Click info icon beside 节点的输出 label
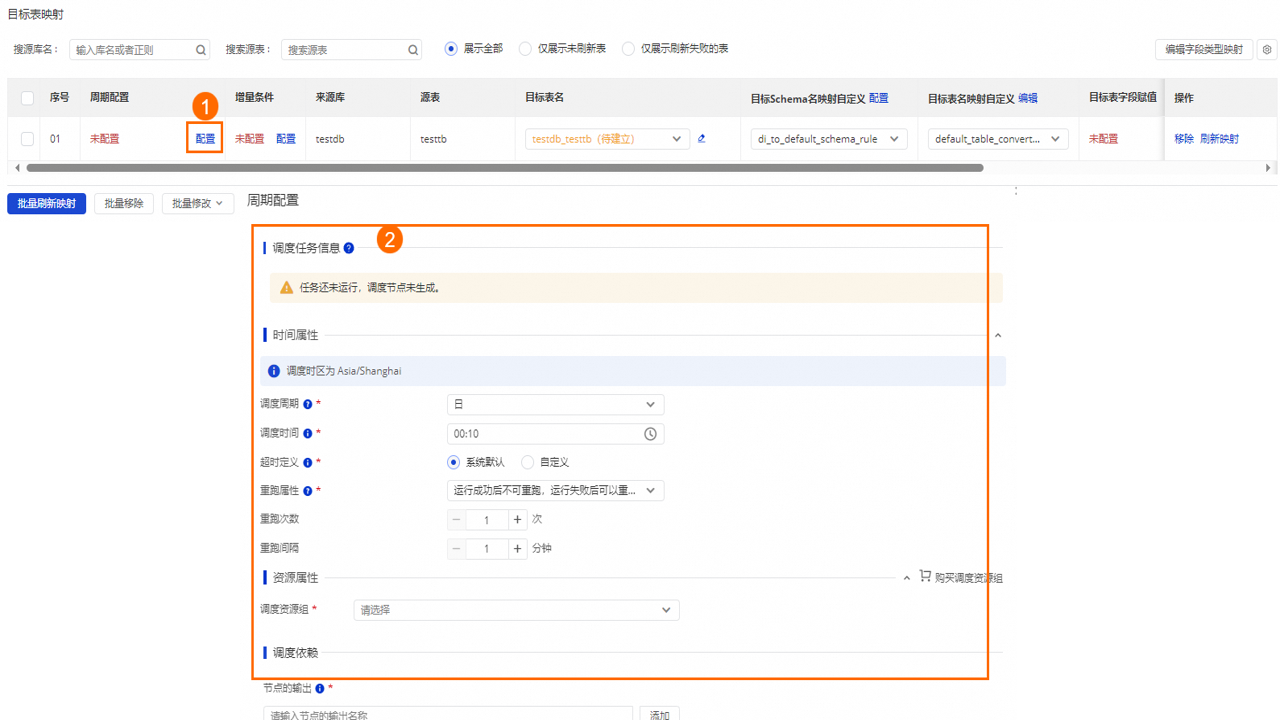The height and width of the screenshot is (720, 1280). tap(320, 689)
